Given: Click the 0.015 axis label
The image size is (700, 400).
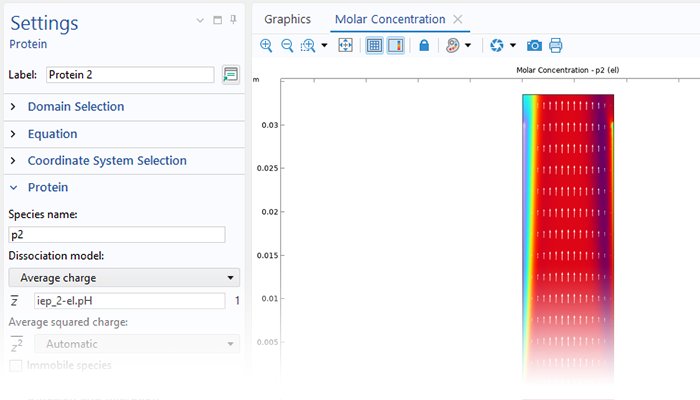Looking at the screenshot, I should [267, 255].
